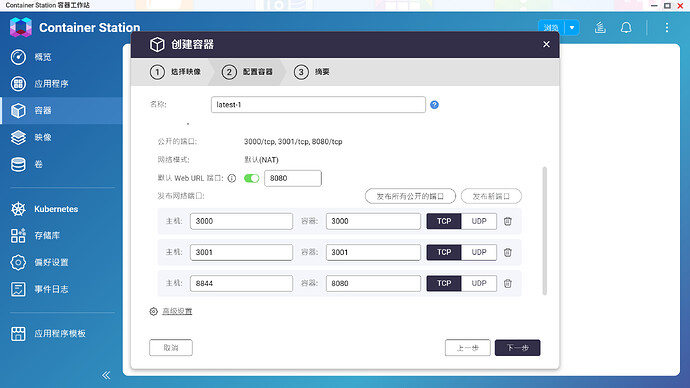Open the Kubernetes sidebar item
Viewport: 690px width, 388px height.
point(62,209)
